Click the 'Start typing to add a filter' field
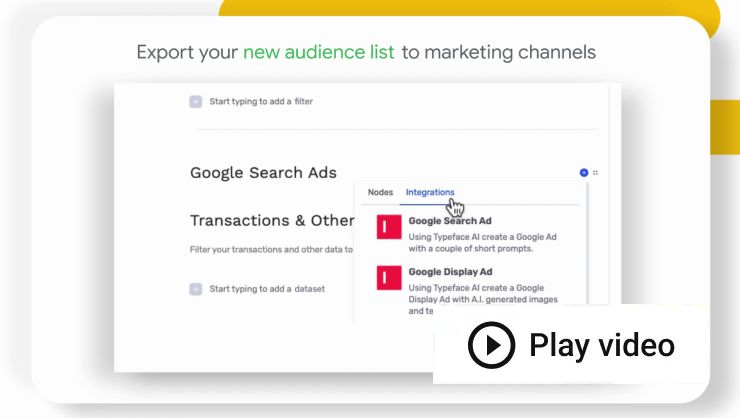 261,101
